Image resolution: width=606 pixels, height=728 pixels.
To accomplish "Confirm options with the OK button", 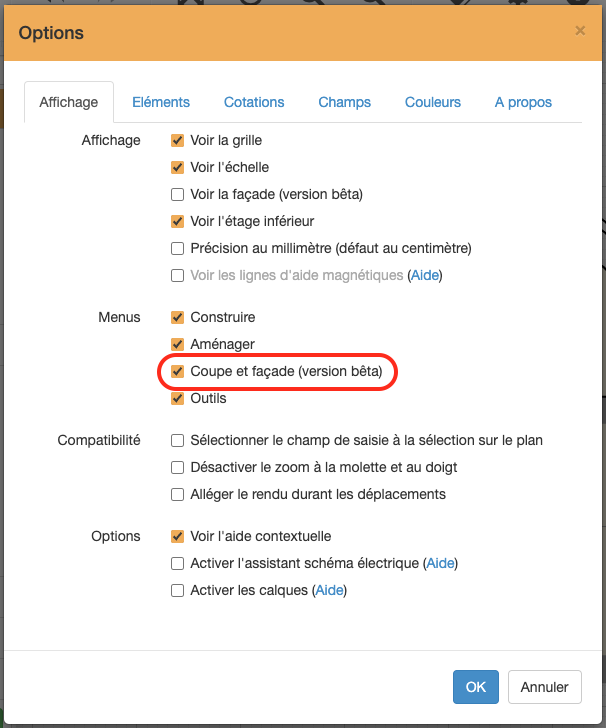I will pyautogui.click(x=476, y=687).
